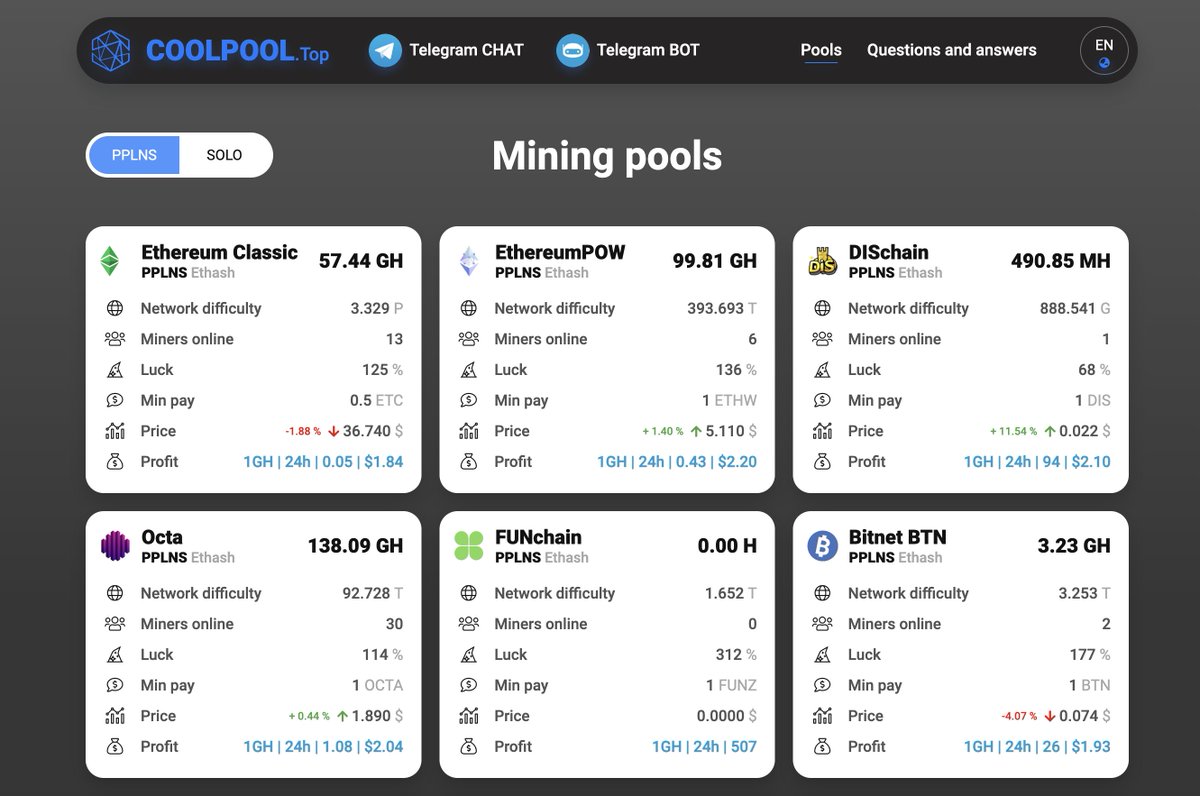This screenshot has width=1200, height=796.
Task: Open the FUNchain pool title
Action: coord(538,537)
